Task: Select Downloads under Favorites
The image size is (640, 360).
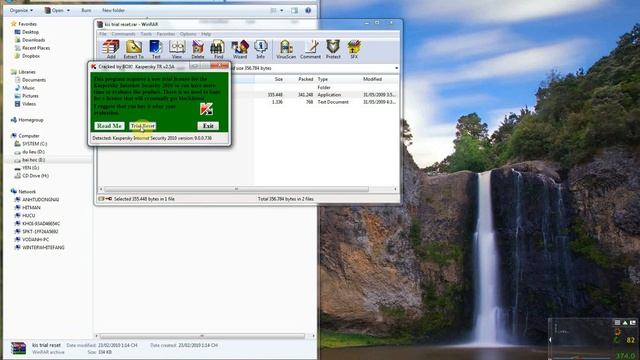Action: (x=29, y=40)
